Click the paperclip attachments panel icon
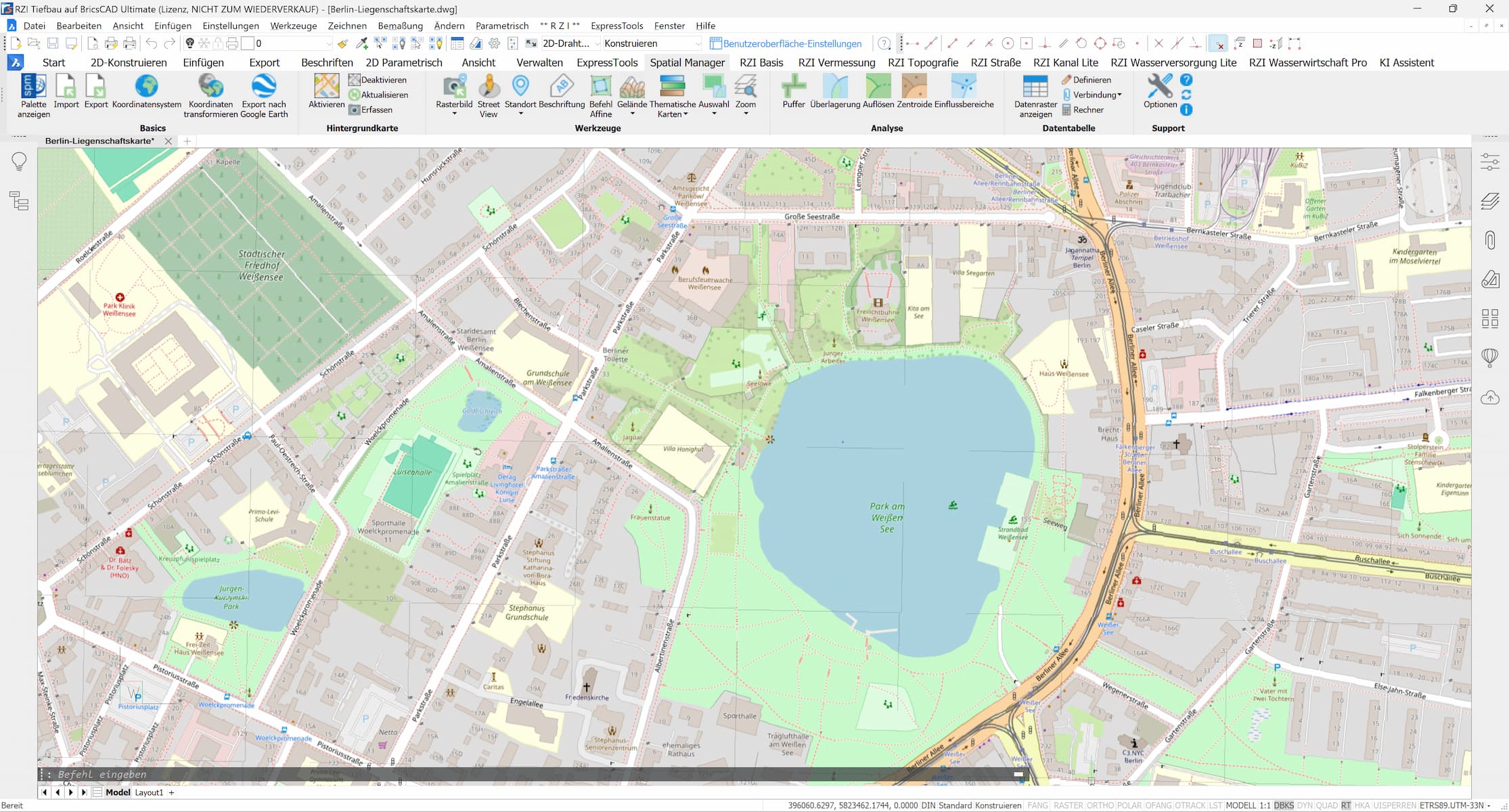This screenshot has width=1509, height=812. click(1490, 240)
